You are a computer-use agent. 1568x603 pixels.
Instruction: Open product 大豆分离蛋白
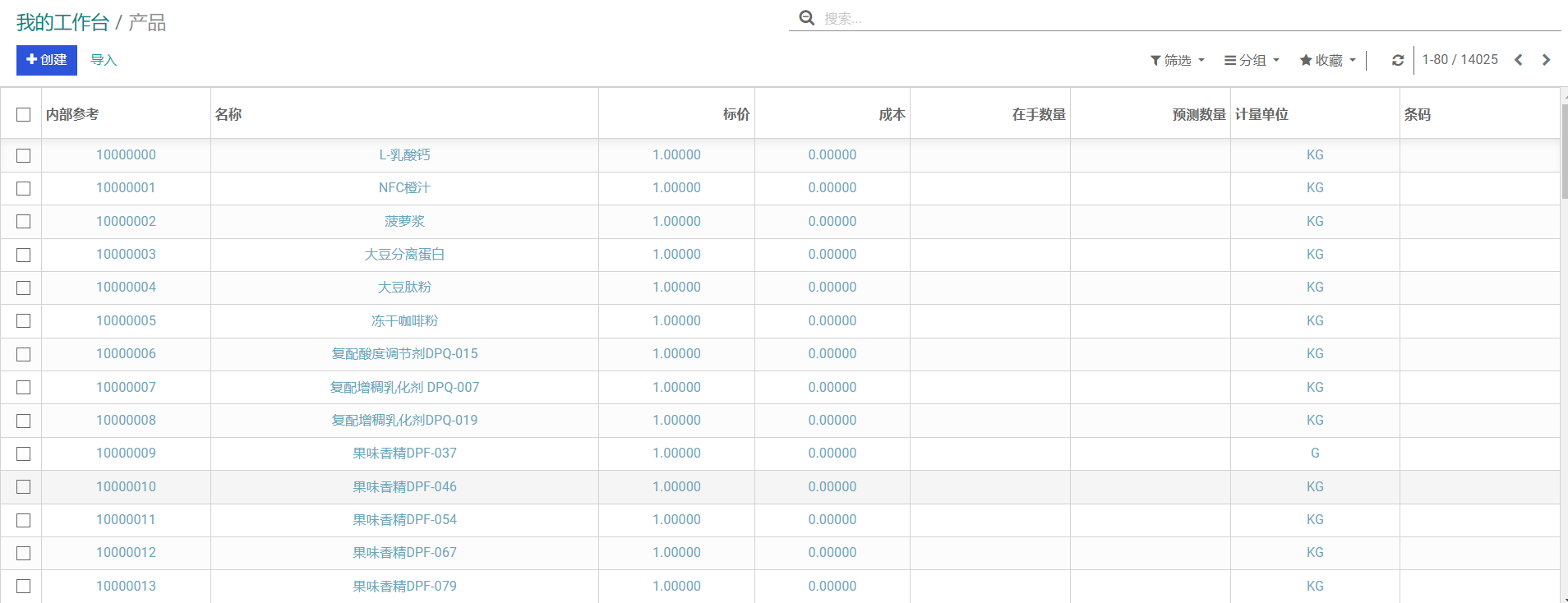coord(404,254)
